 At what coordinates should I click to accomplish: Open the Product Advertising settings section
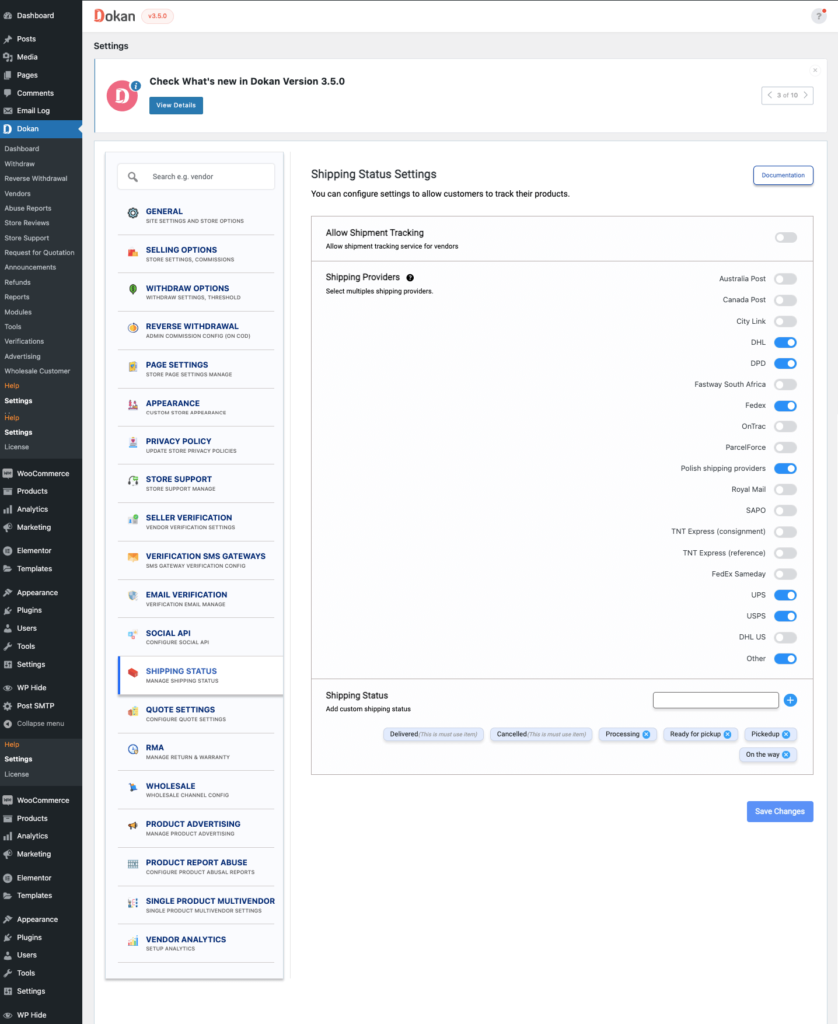(196, 828)
